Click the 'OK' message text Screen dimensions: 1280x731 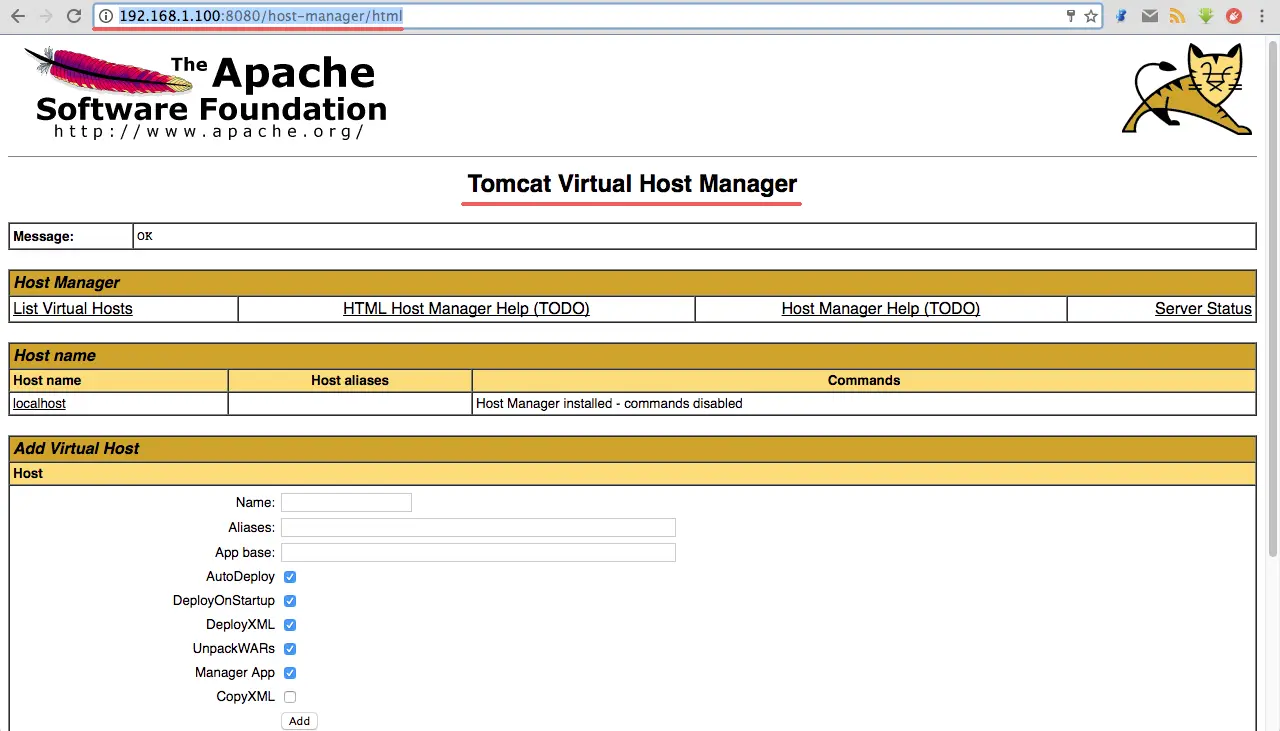pyautogui.click(x=145, y=236)
